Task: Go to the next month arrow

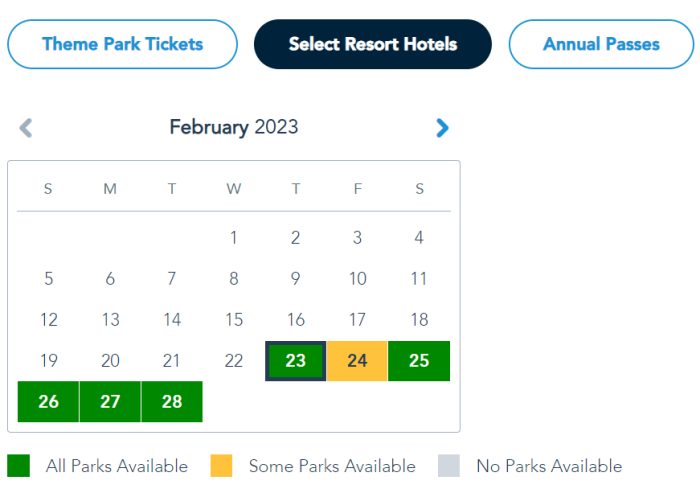Action: [442, 128]
